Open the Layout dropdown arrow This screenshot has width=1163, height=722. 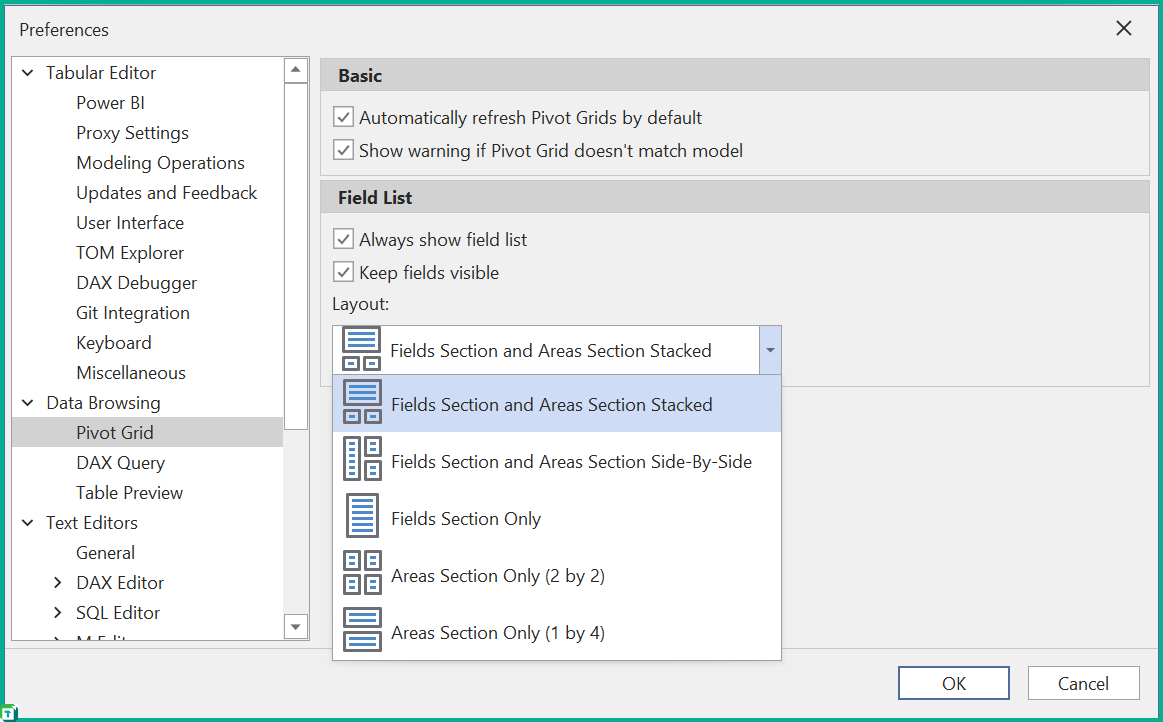[770, 350]
